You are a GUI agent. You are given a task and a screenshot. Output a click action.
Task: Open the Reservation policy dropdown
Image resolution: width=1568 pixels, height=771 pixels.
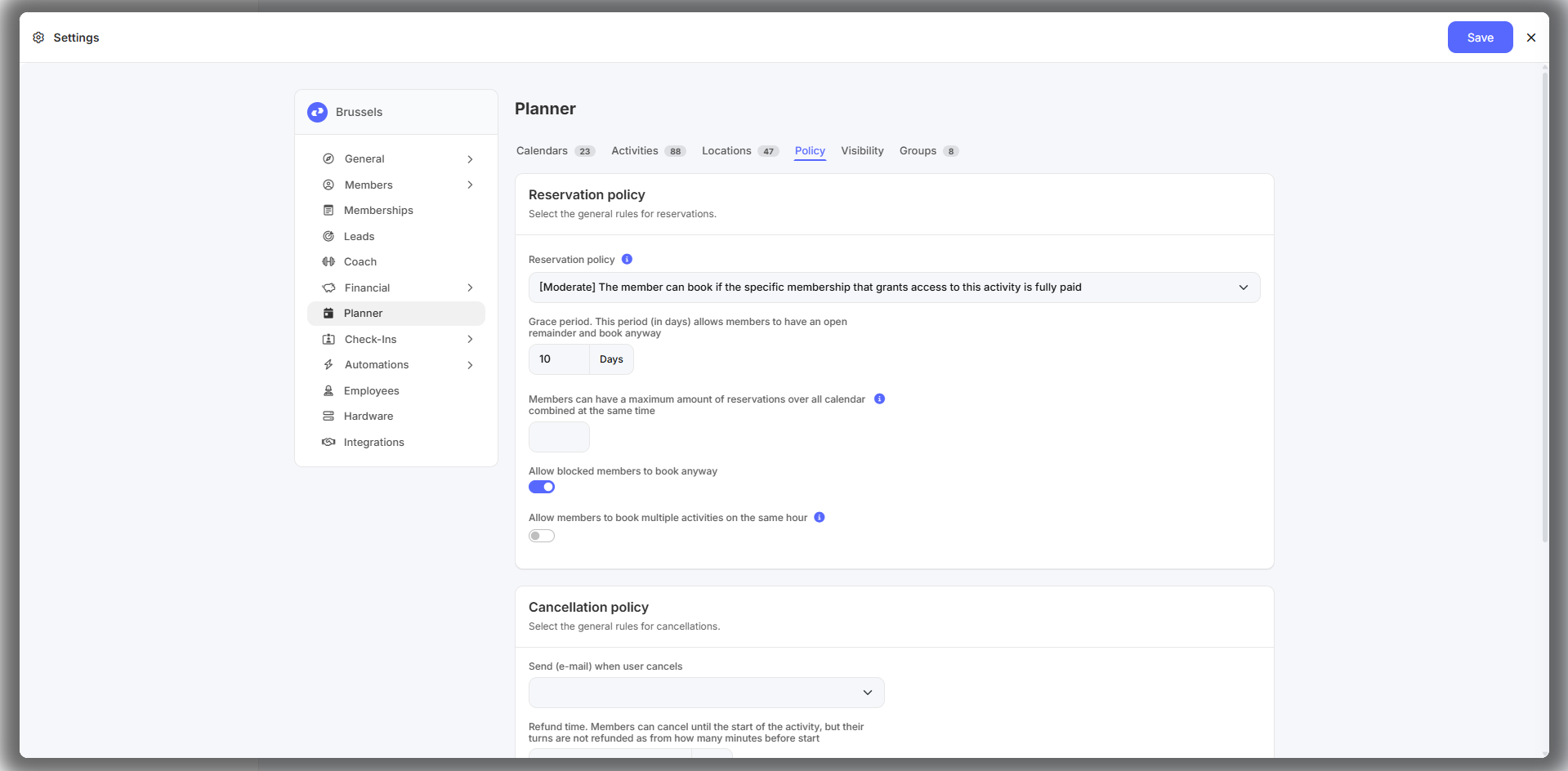tap(894, 287)
